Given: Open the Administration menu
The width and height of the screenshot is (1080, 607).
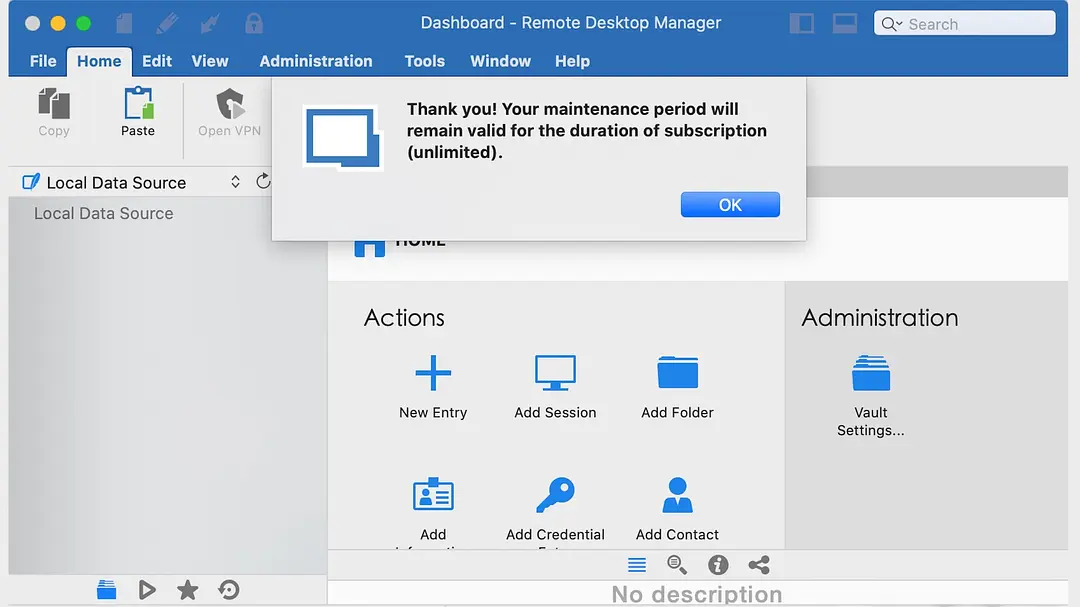Looking at the screenshot, I should pos(316,61).
